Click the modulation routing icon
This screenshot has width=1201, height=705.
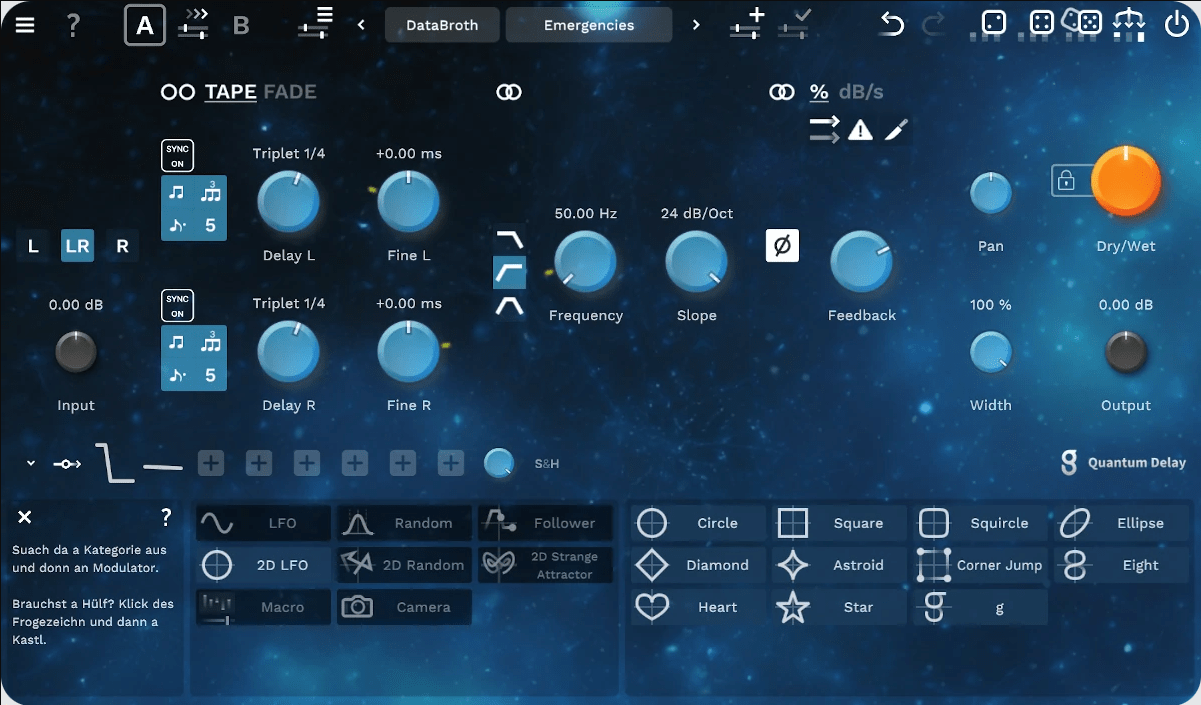click(67, 464)
